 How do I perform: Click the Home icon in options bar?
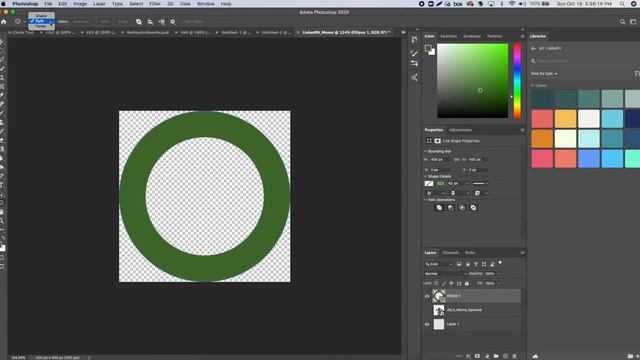4,22
